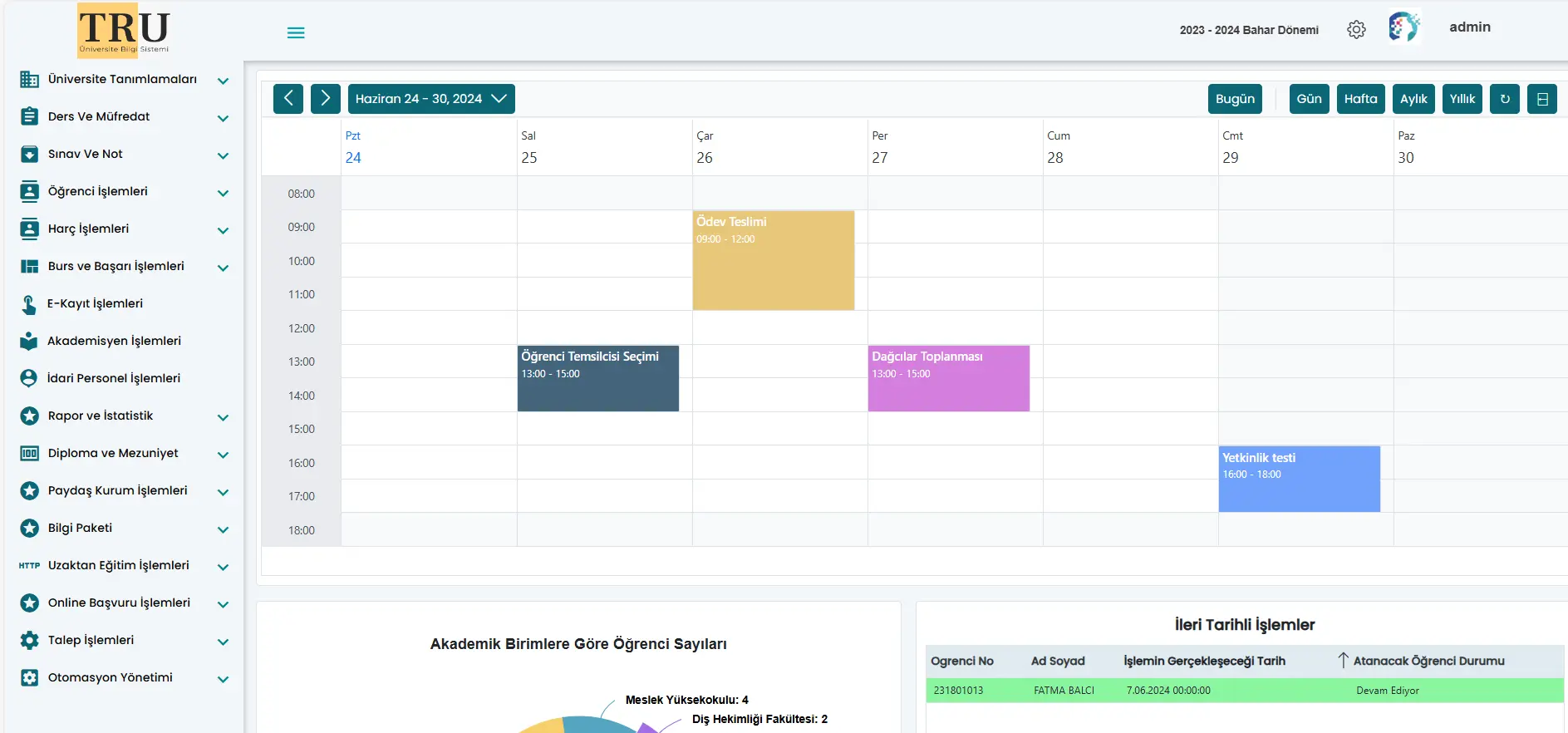1568x733 pixels.
Task: Open the admin profile avatar
Action: point(1403,27)
